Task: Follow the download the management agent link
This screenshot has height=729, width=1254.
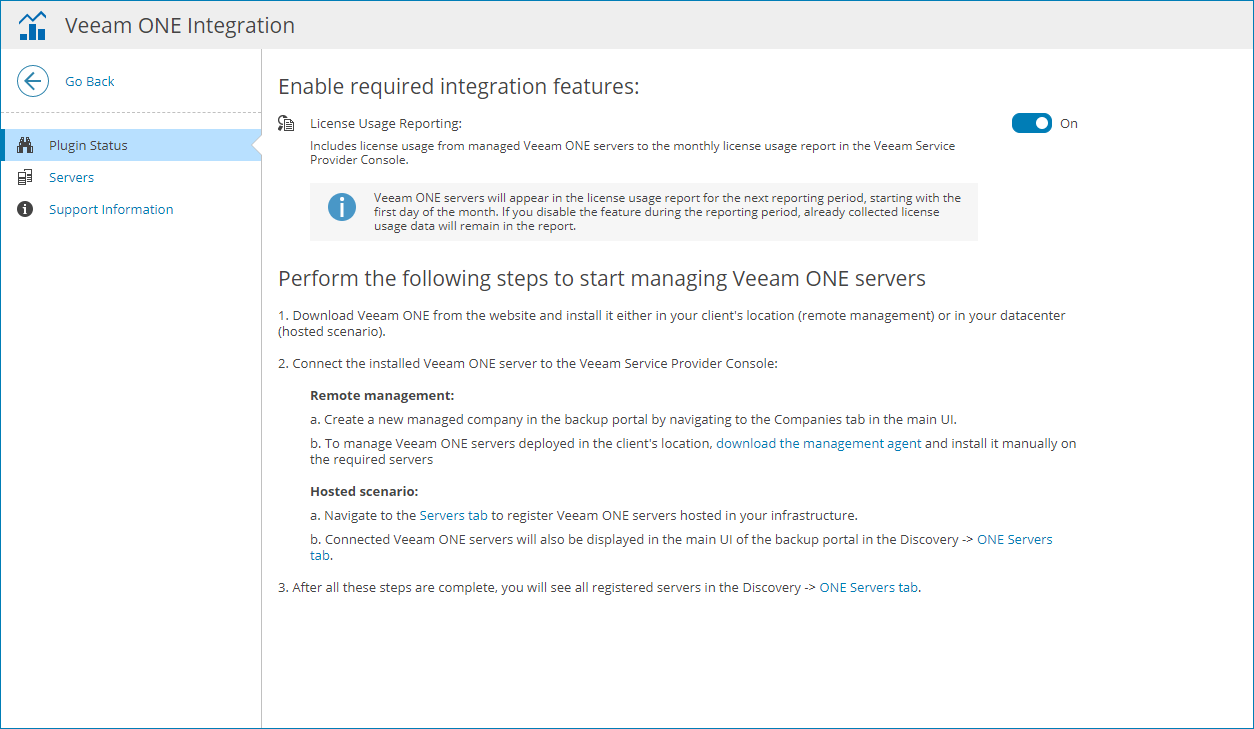Action: [x=818, y=444]
